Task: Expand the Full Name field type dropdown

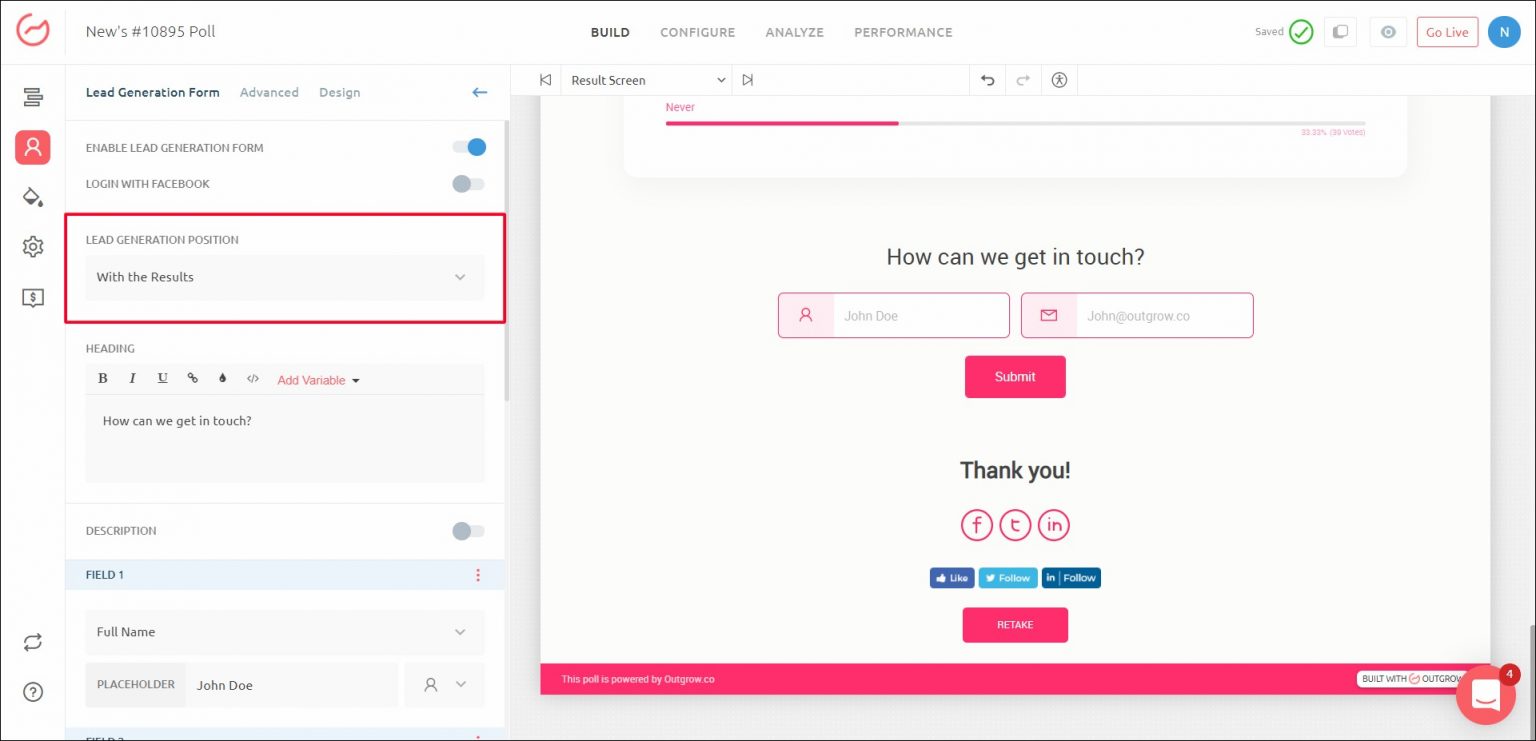Action: [x=283, y=632]
